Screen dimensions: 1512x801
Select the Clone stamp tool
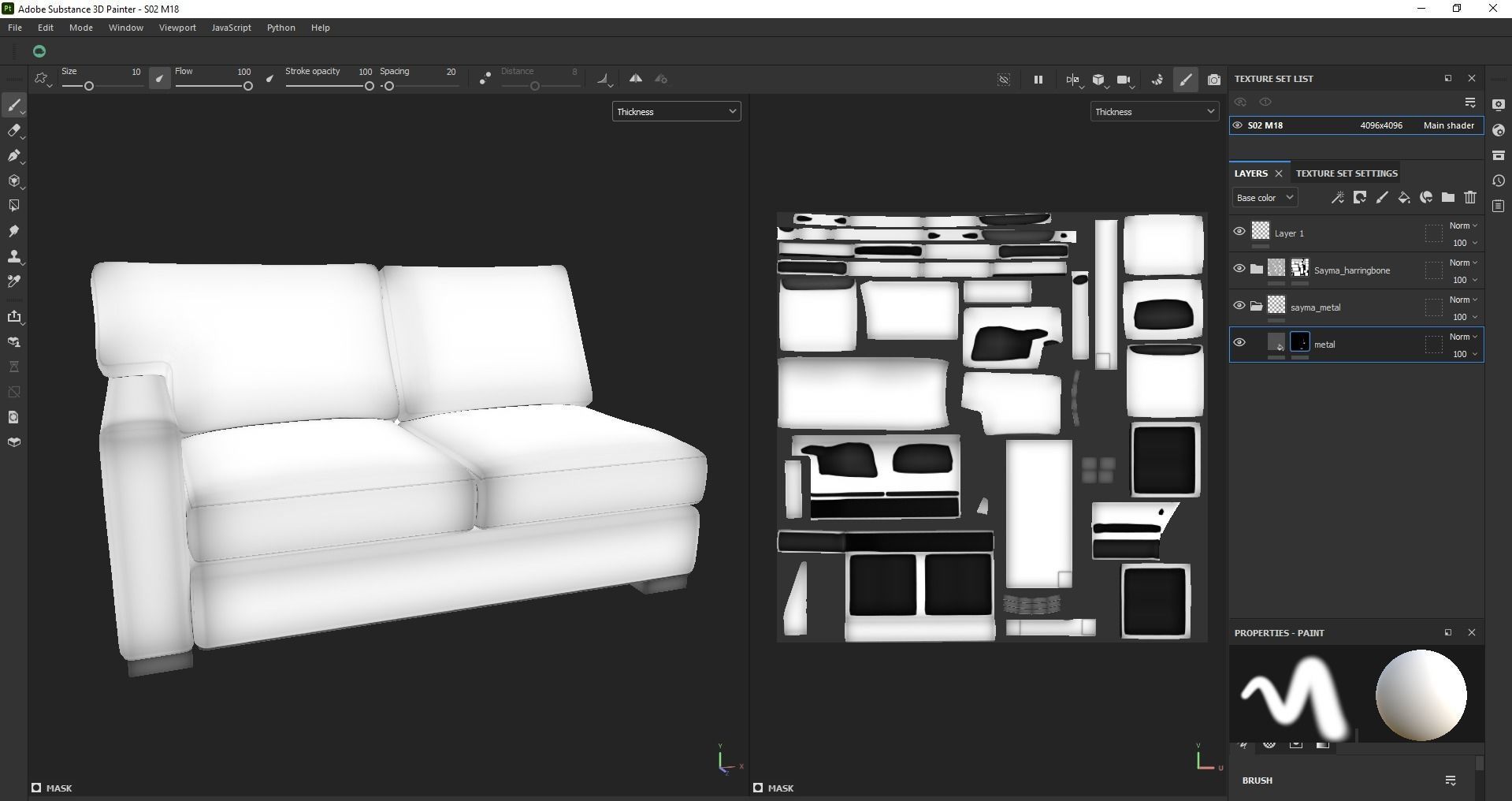pyautogui.click(x=14, y=256)
